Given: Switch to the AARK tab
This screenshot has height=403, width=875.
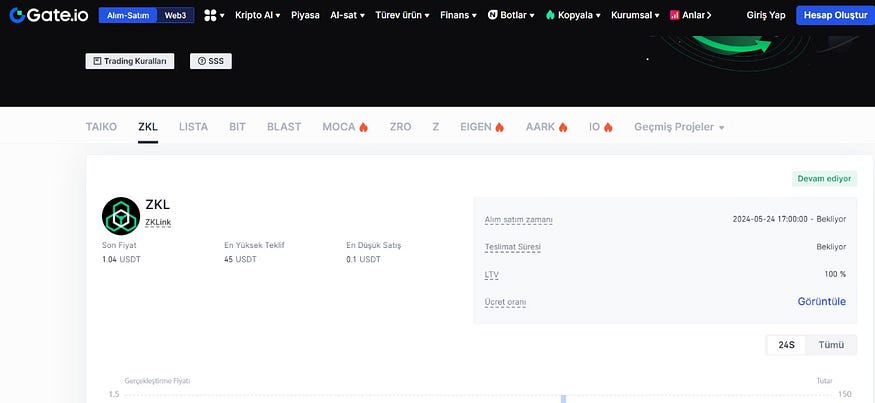Looking at the screenshot, I should (541, 127).
